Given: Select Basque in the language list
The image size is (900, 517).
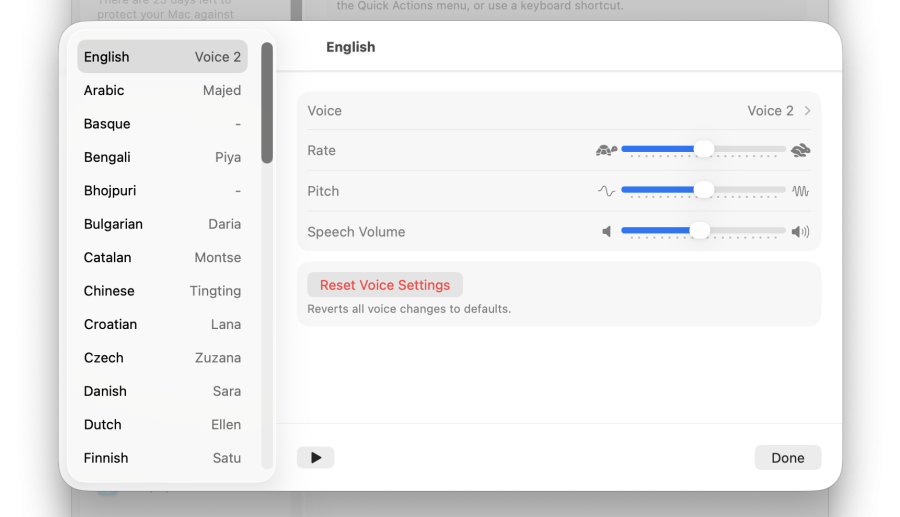Looking at the screenshot, I should pyautogui.click(x=162, y=123).
